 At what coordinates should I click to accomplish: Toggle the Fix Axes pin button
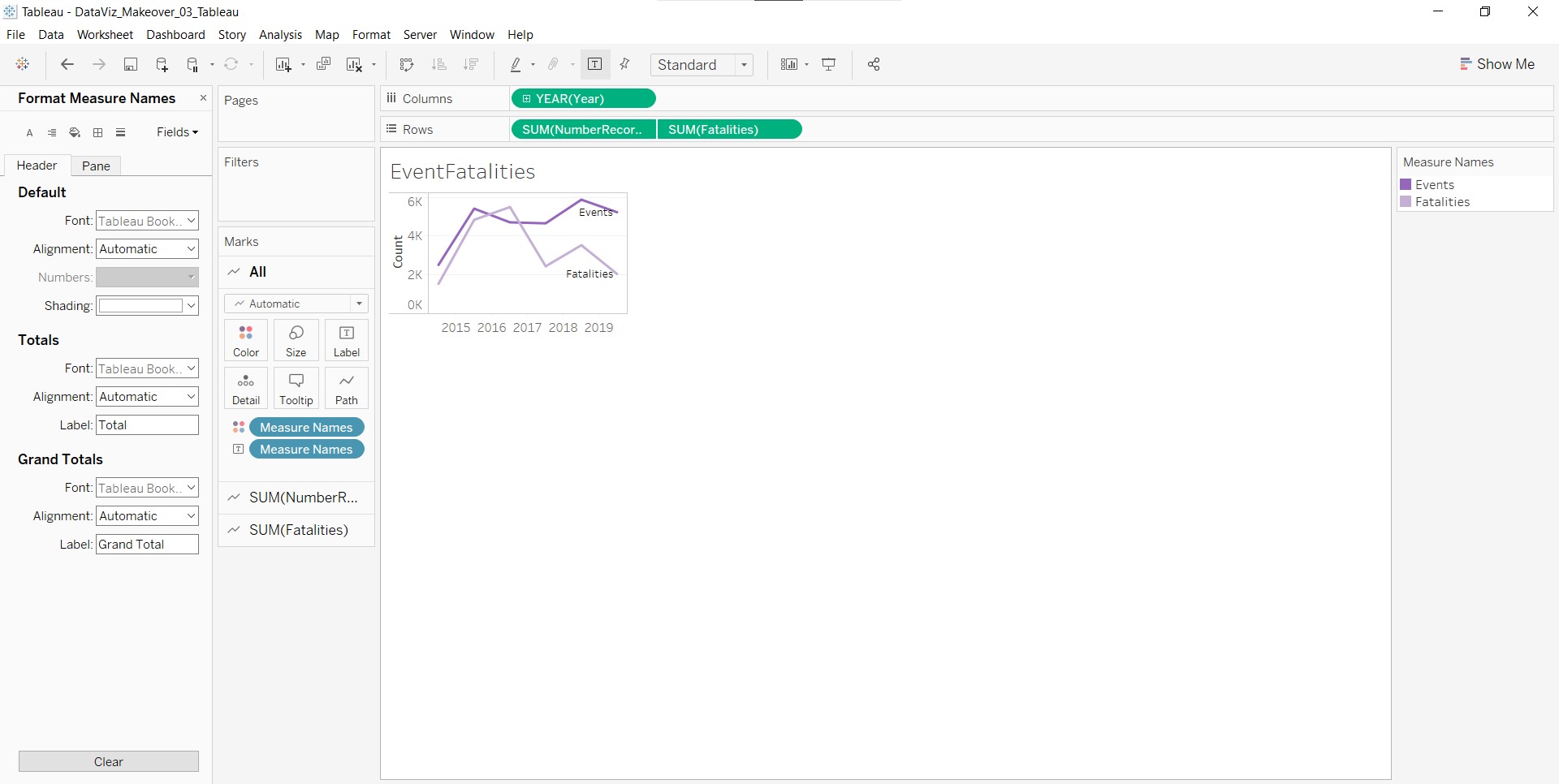coord(625,65)
